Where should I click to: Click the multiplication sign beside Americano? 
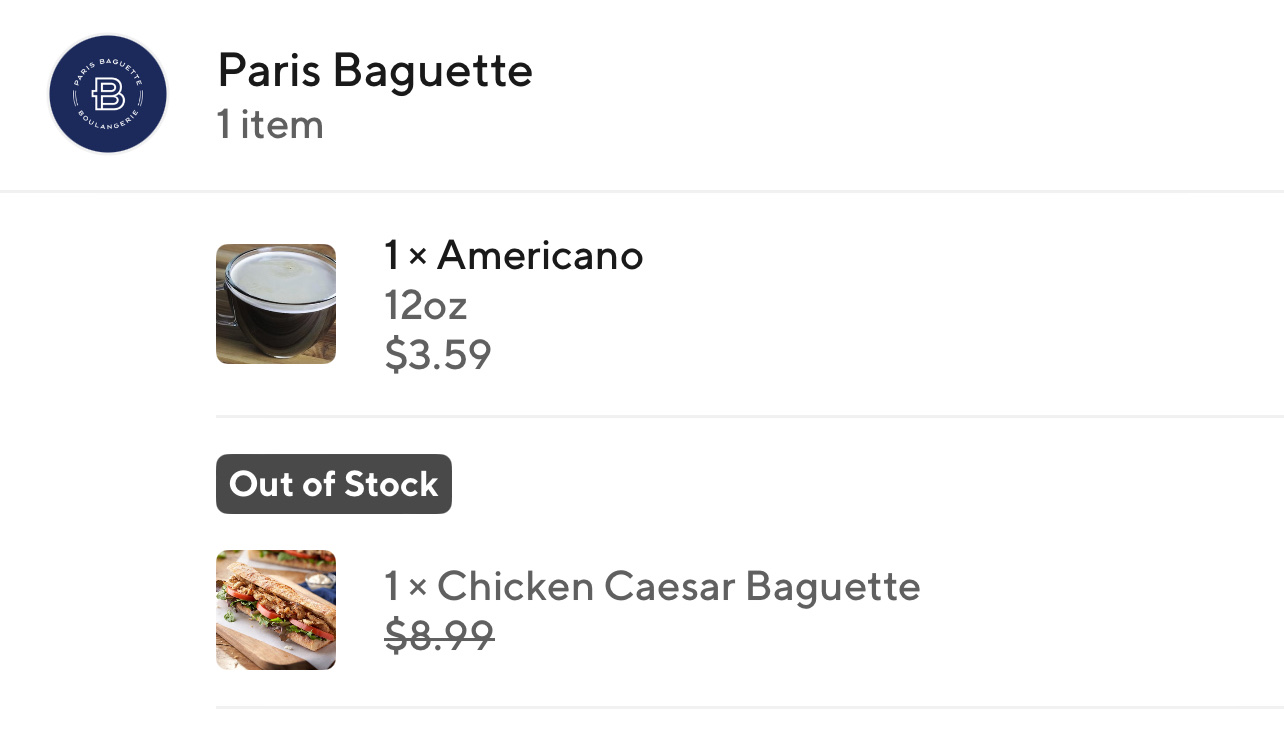417,257
